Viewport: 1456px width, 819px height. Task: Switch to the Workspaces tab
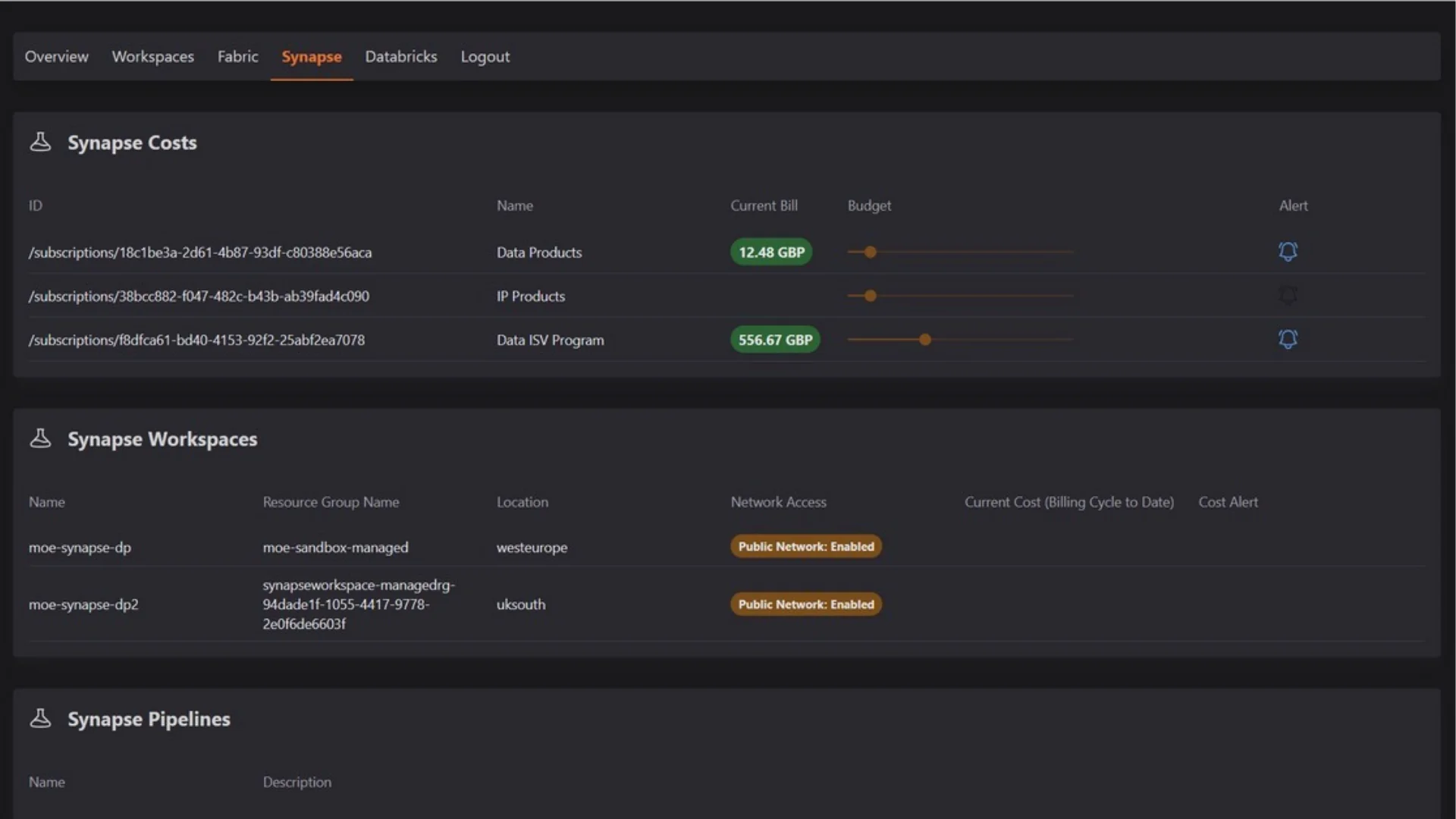(152, 56)
